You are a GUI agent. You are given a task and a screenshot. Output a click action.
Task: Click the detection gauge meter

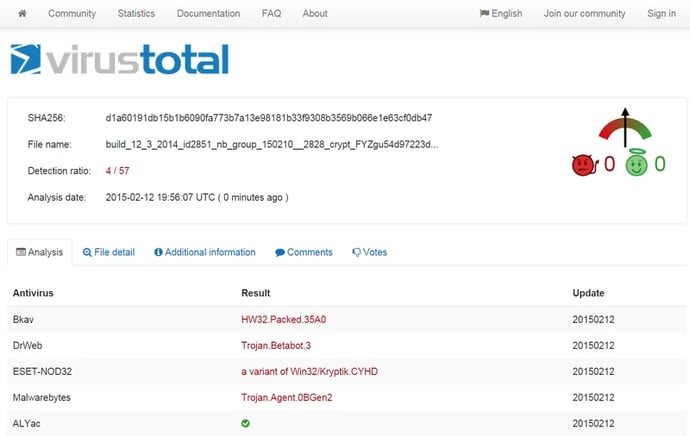point(625,128)
